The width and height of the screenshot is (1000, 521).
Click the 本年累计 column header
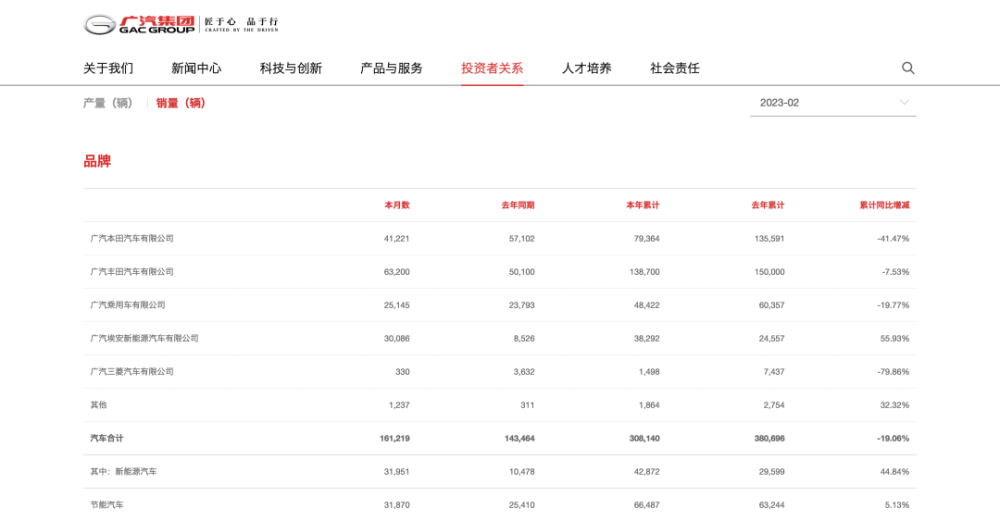[x=643, y=205]
